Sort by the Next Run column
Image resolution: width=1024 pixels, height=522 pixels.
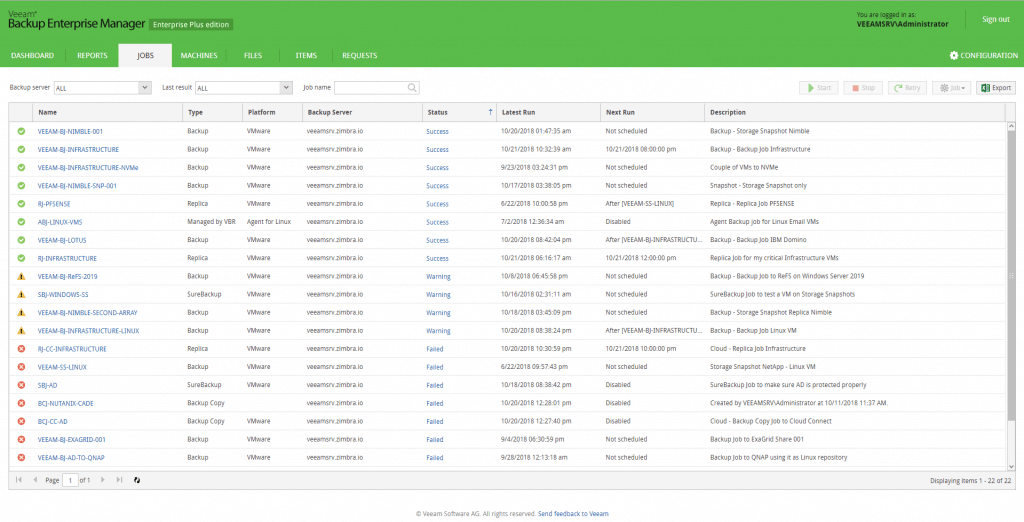click(x=652, y=112)
